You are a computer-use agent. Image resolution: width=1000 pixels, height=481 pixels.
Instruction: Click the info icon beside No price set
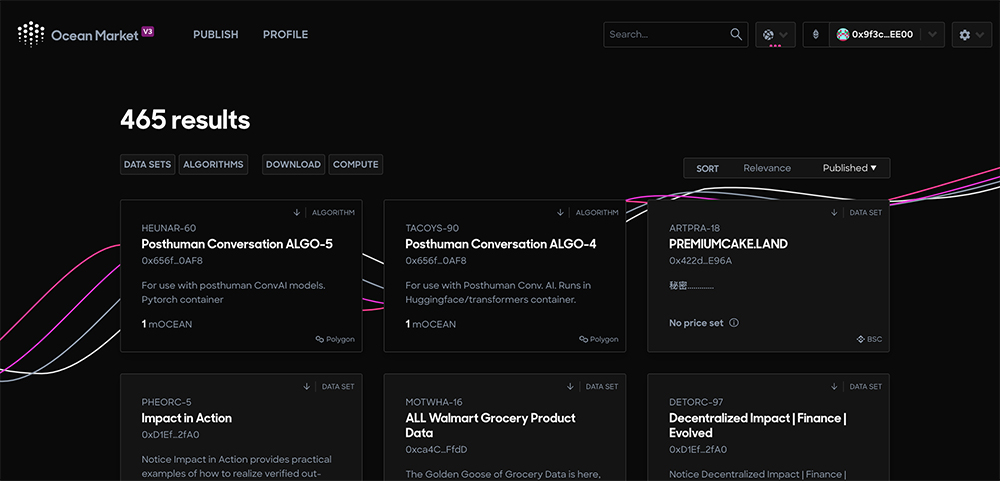(x=733, y=323)
